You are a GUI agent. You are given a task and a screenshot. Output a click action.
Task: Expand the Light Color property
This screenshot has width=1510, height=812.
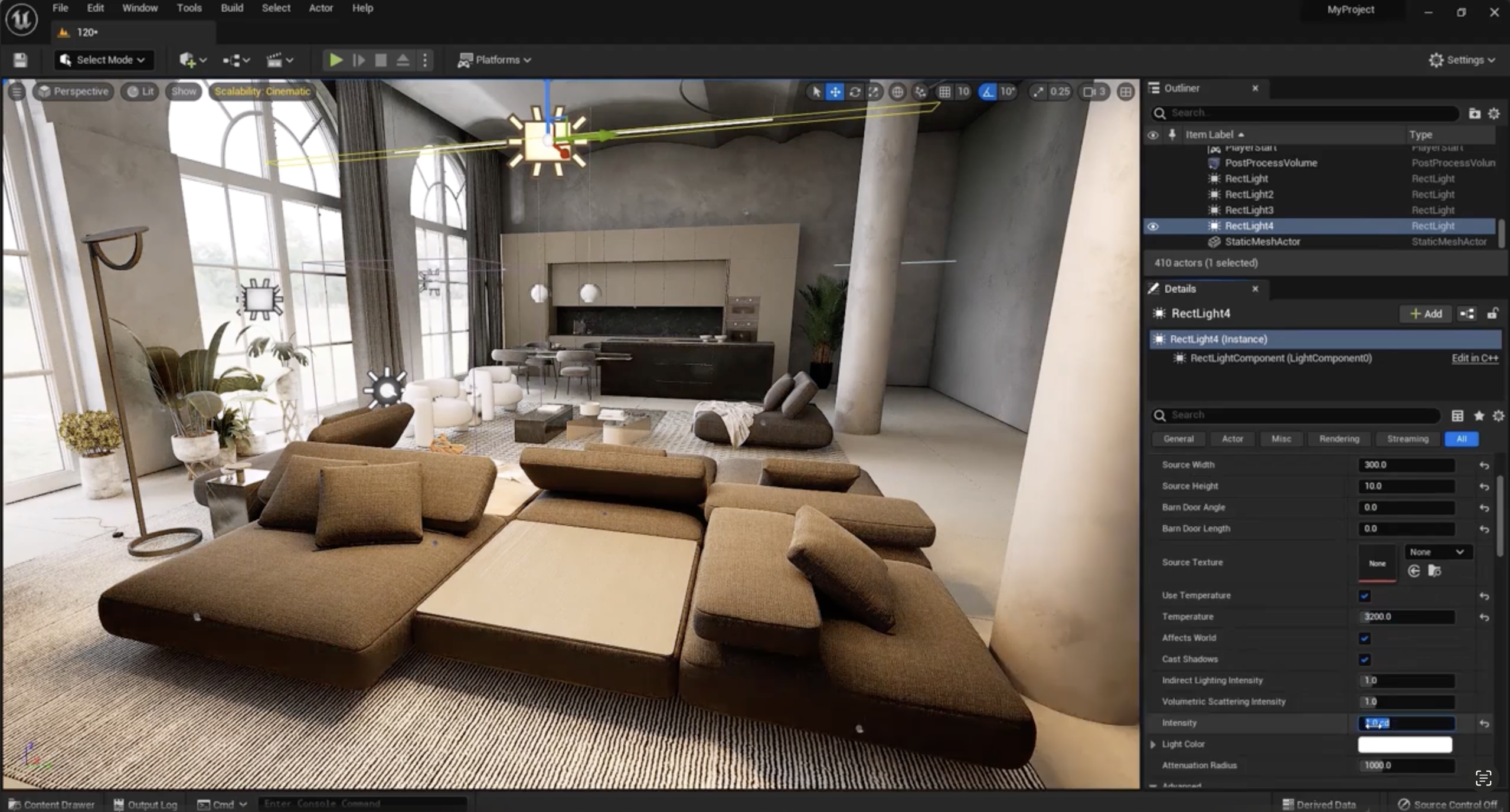click(1153, 744)
